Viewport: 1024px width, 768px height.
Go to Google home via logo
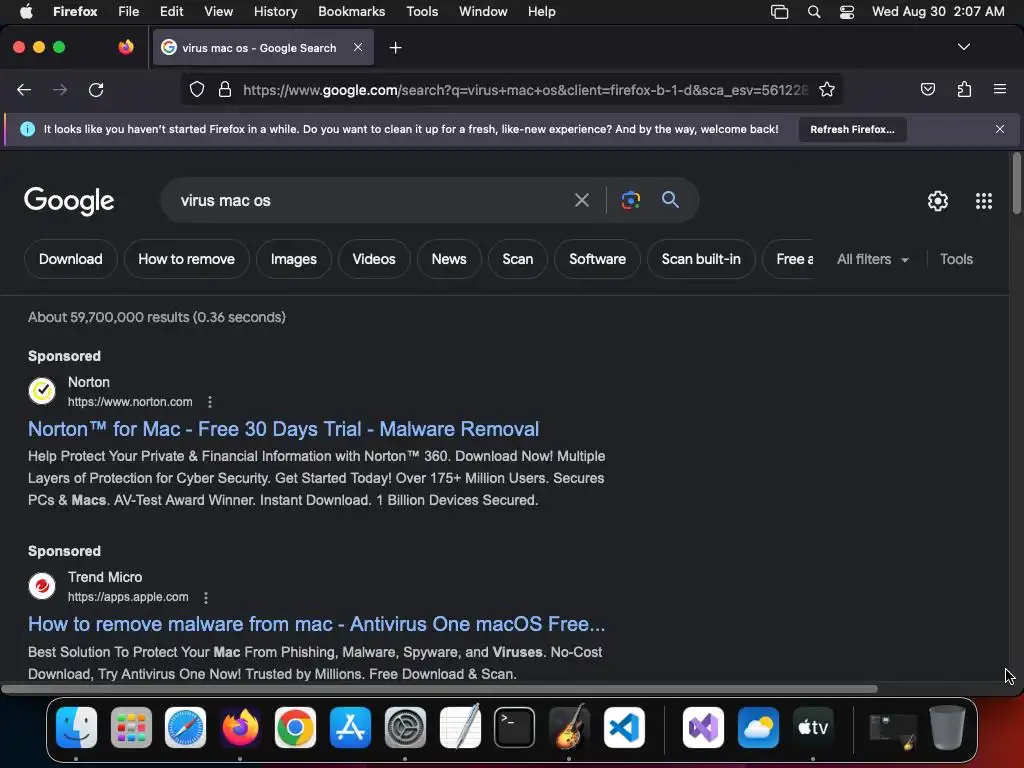tap(69, 200)
